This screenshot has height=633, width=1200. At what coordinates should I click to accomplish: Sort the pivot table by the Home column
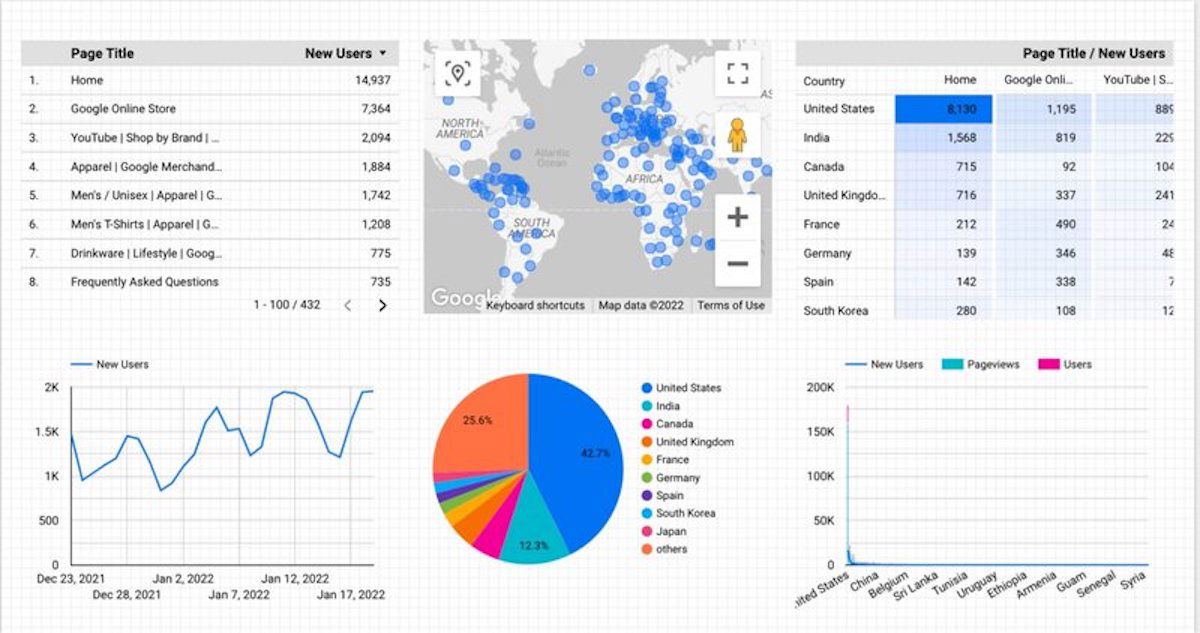[x=960, y=81]
